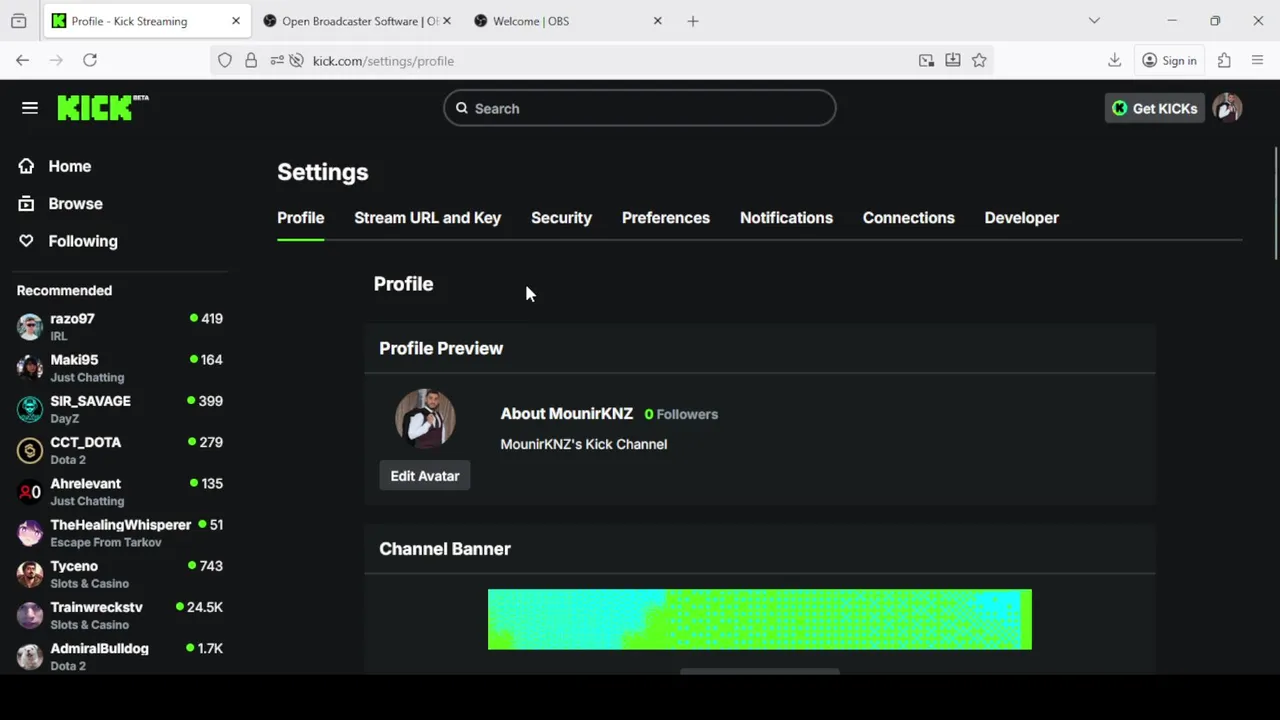Open the user avatar menu top right
This screenshot has height=720, width=1280.
pos(1227,108)
